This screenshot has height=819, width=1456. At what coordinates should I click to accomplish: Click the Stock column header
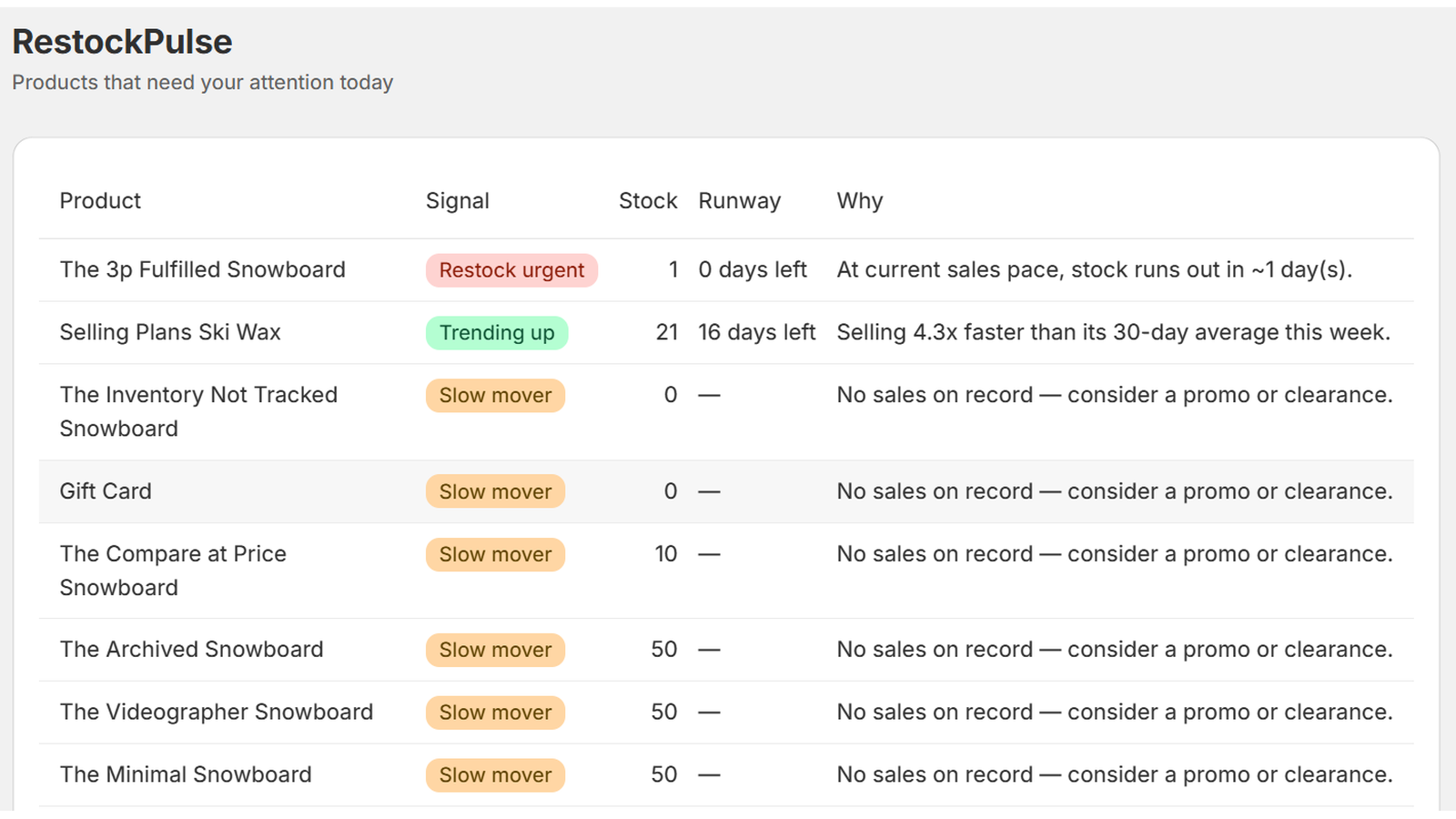pos(648,201)
